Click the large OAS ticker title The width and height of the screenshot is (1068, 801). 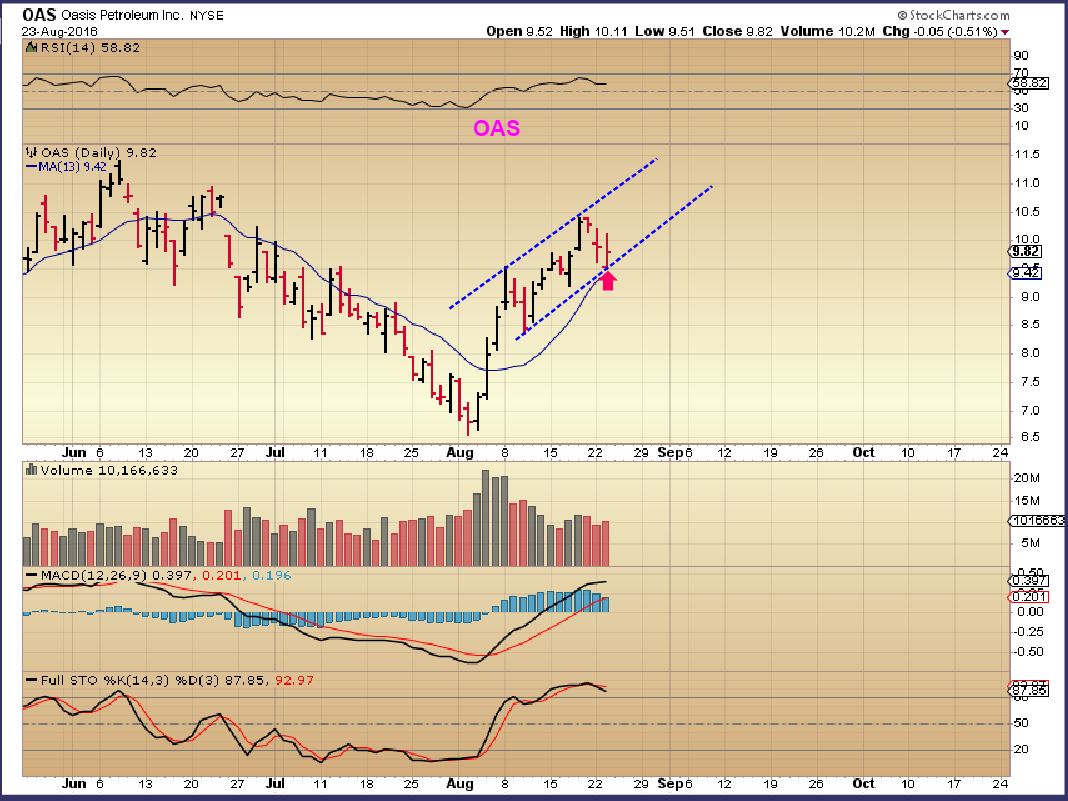(40, 15)
